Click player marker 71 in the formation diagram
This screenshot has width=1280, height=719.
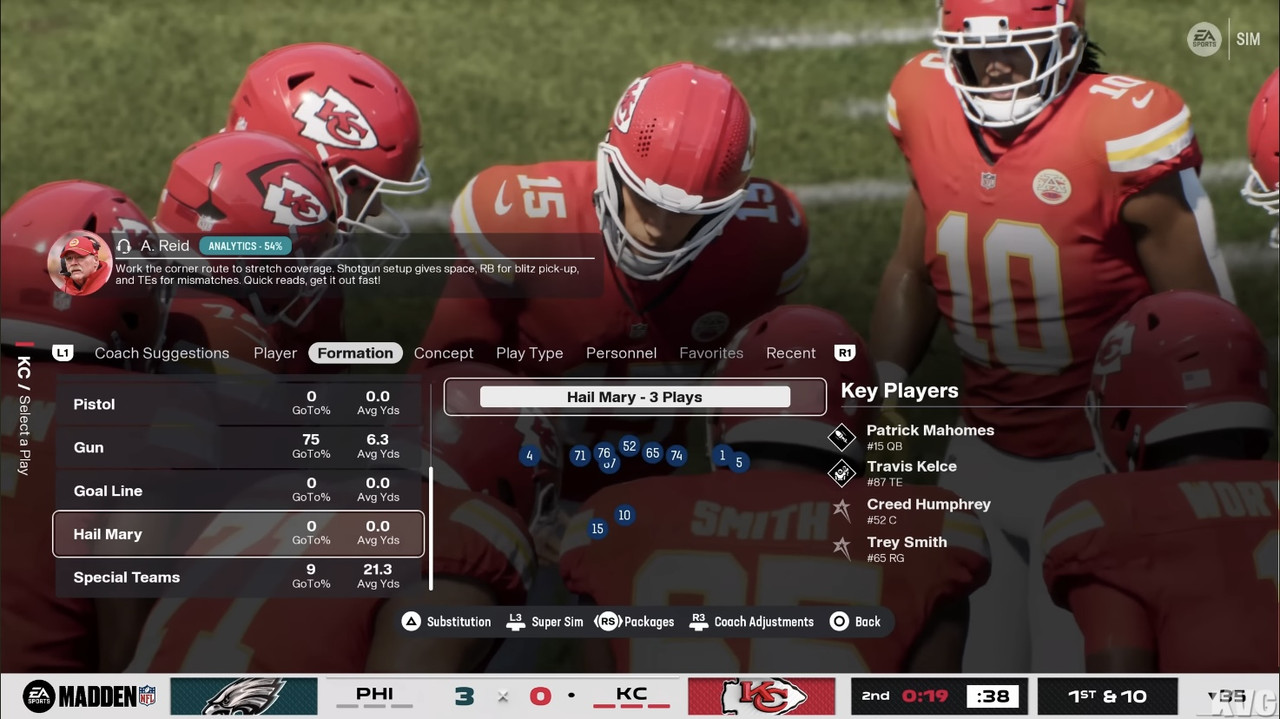click(x=579, y=456)
